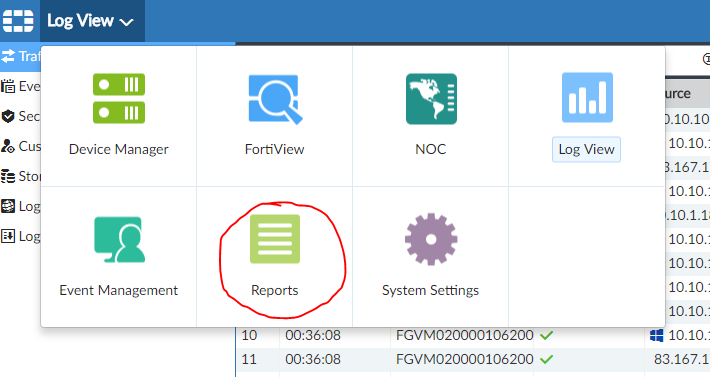
Task: Select the Sto... sidebar menu item
Action: tap(20, 176)
